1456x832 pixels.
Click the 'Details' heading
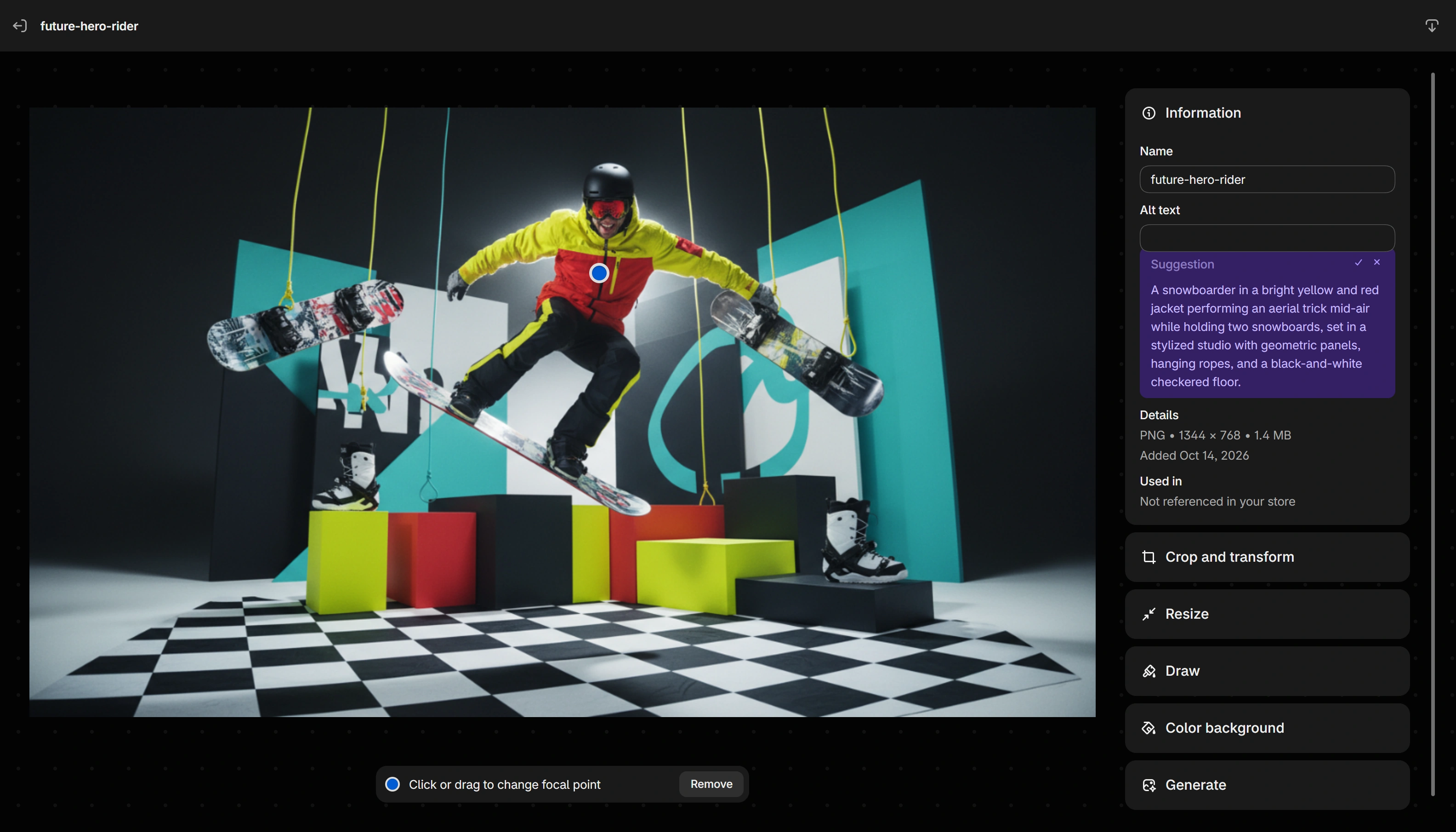(x=1158, y=415)
